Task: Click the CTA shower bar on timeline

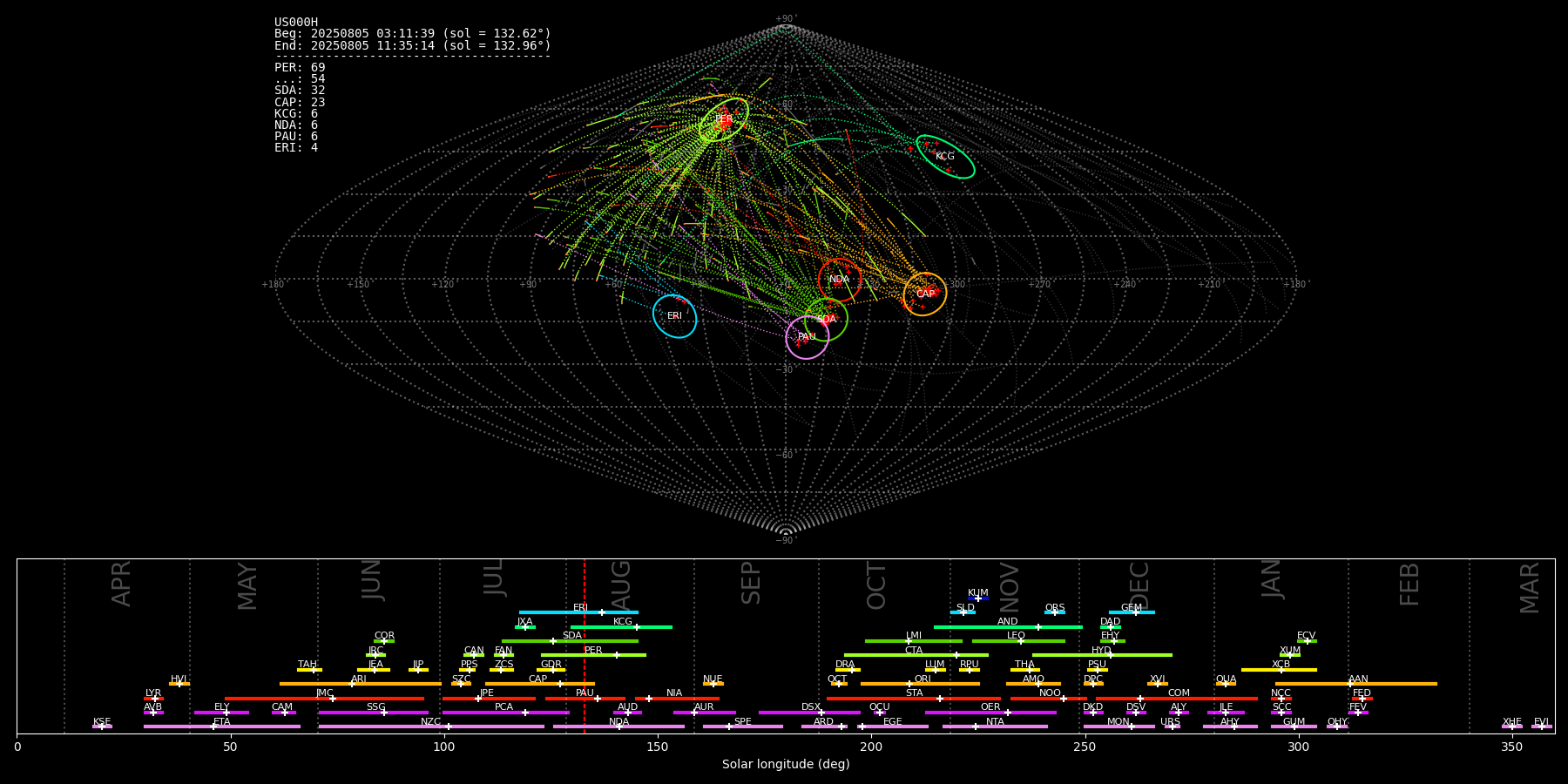Action: pos(916,655)
